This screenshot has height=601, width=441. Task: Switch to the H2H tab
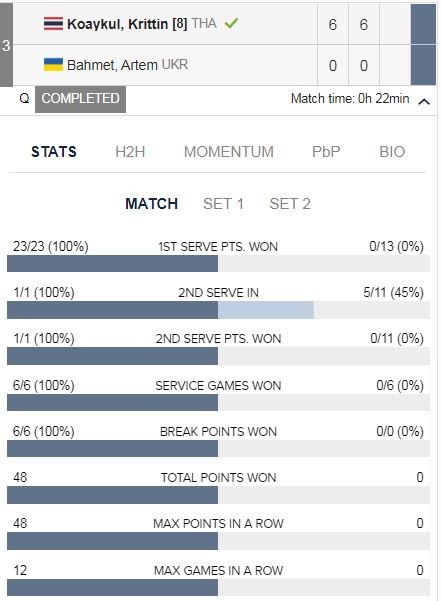point(130,152)
